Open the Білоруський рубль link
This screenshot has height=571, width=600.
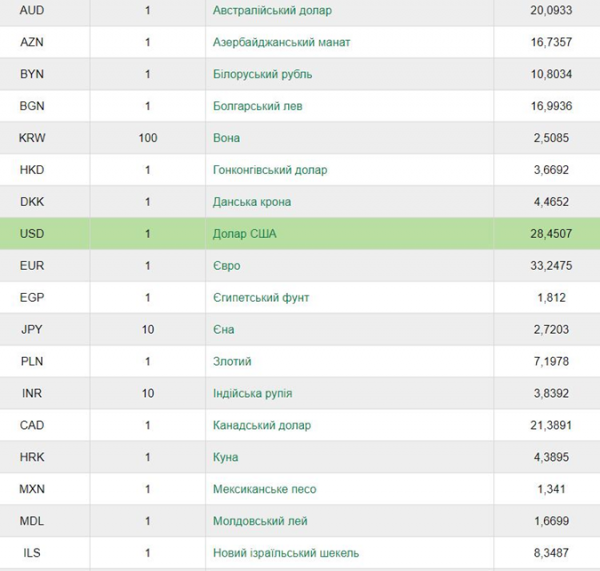coord(262,74)
